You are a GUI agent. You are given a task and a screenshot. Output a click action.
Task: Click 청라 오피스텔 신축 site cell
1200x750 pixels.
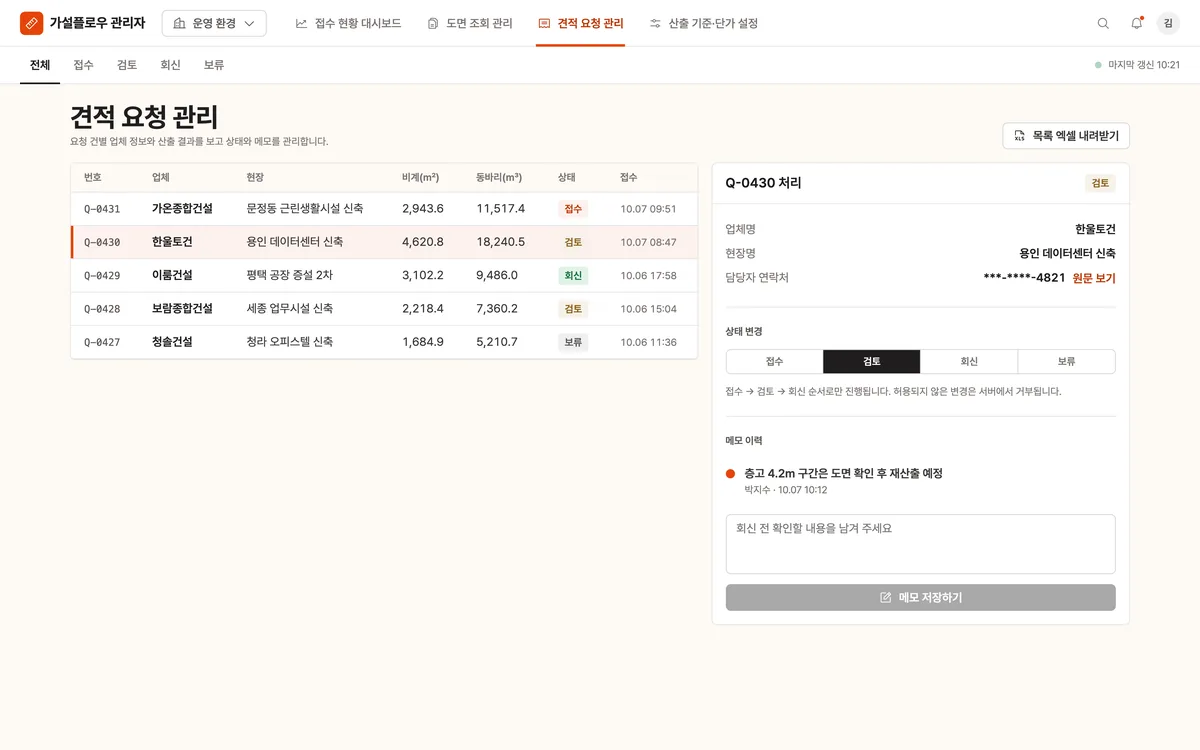289,341
